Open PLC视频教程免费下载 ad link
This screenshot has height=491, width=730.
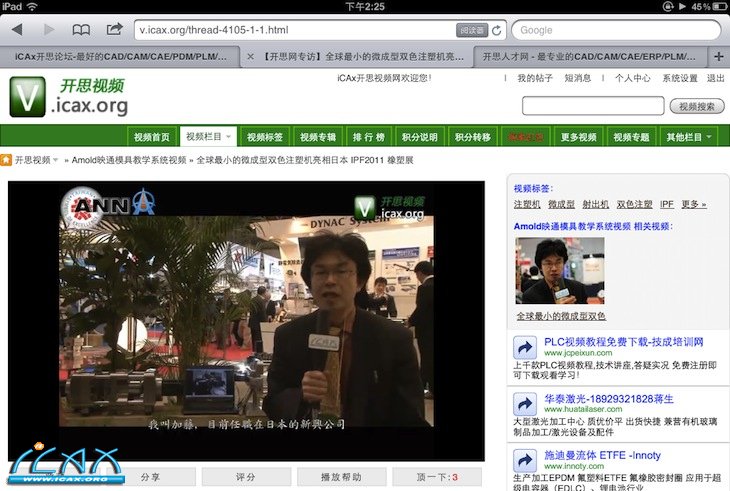click(624, 342)
